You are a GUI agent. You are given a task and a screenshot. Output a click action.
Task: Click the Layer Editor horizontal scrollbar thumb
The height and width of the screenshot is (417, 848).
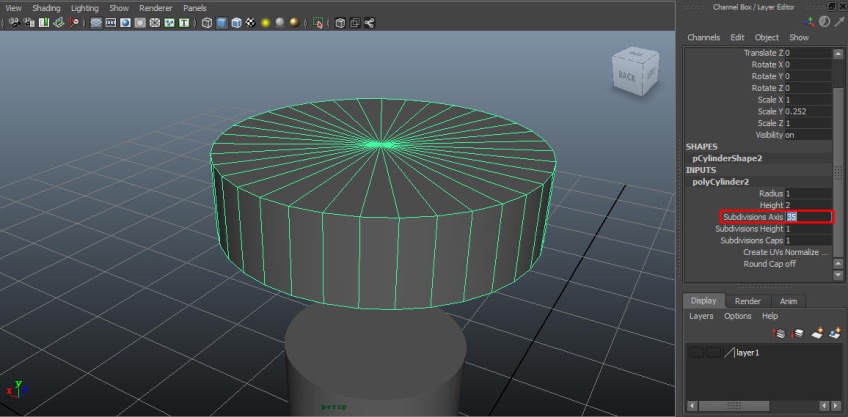tap(734, 406)
